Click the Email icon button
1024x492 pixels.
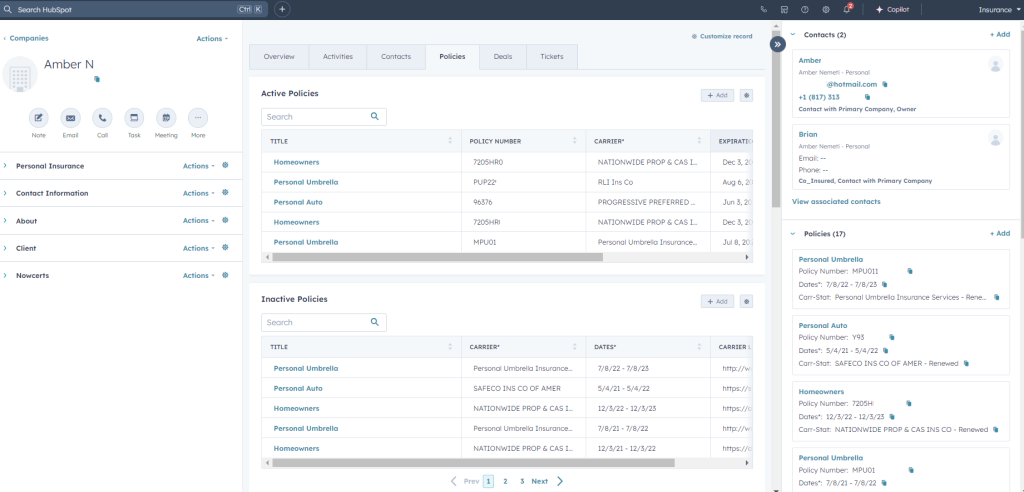(x=70, y=117)
